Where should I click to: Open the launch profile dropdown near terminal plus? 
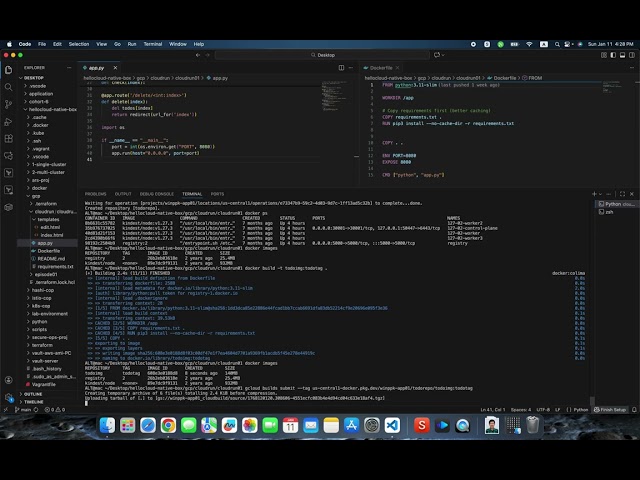coord(600,194)
